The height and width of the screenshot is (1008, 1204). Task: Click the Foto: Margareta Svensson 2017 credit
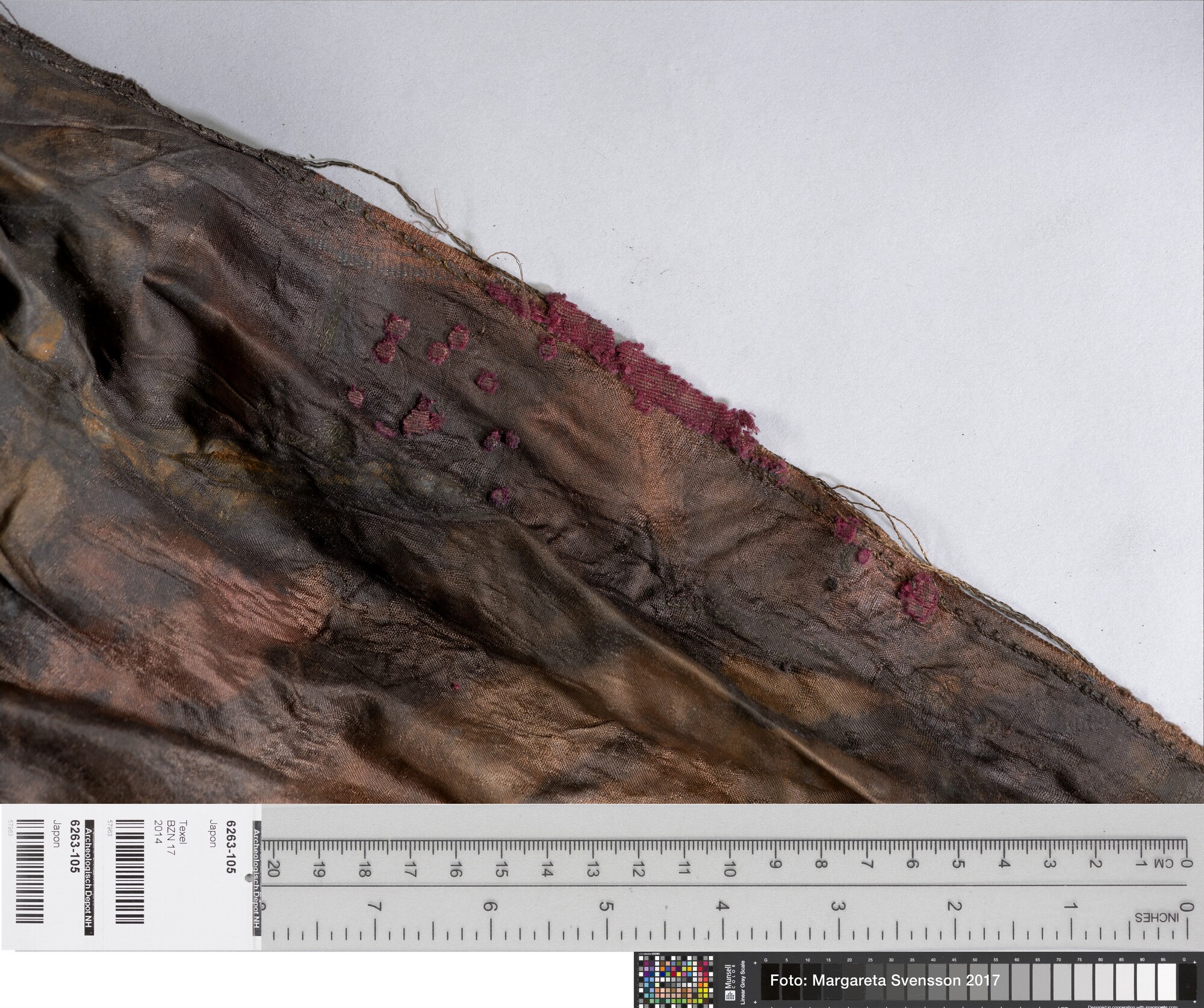[885, 980]
